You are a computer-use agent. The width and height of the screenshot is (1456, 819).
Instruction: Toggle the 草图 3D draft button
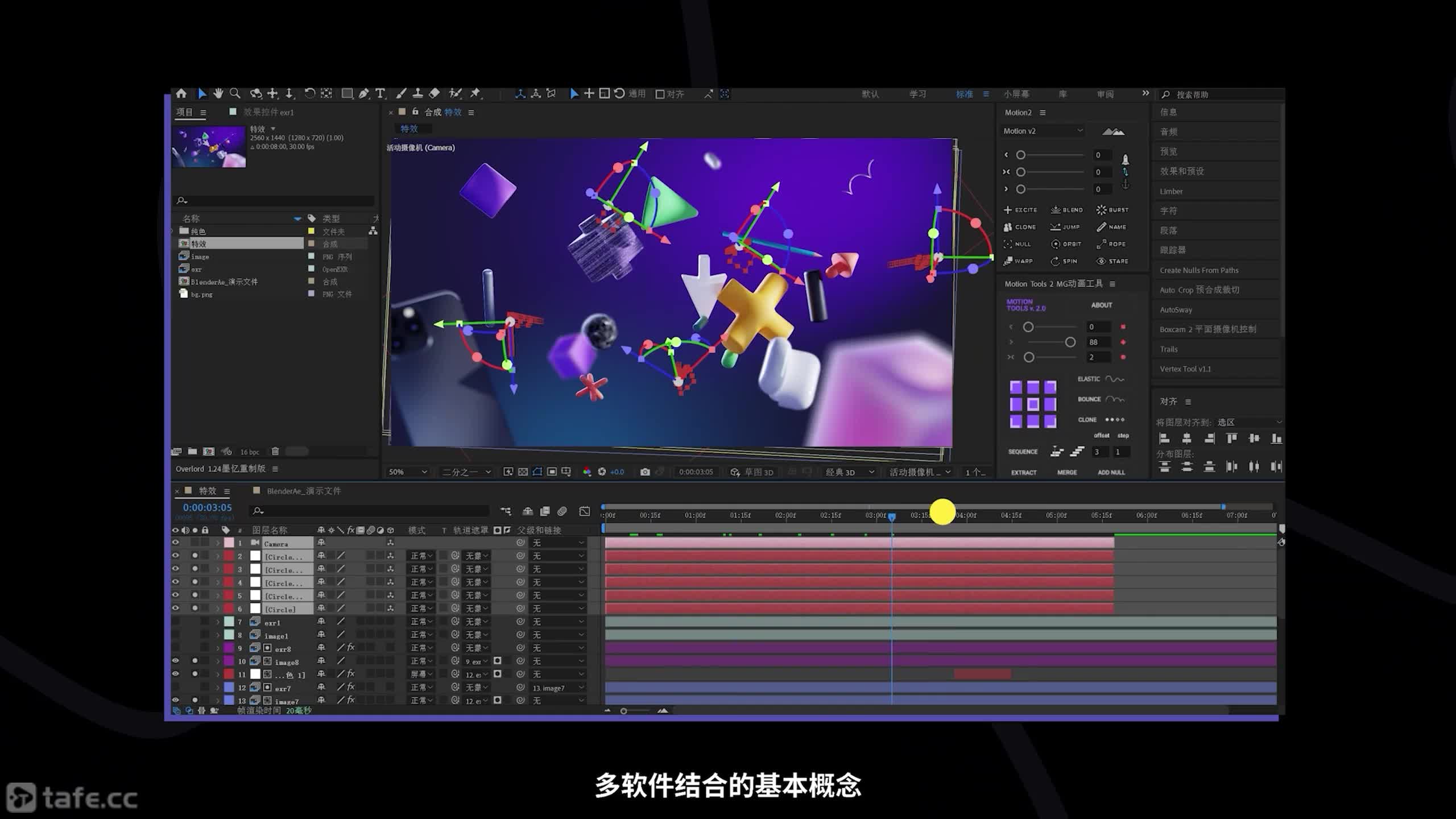pyautogui.click(x=752, y=472)
